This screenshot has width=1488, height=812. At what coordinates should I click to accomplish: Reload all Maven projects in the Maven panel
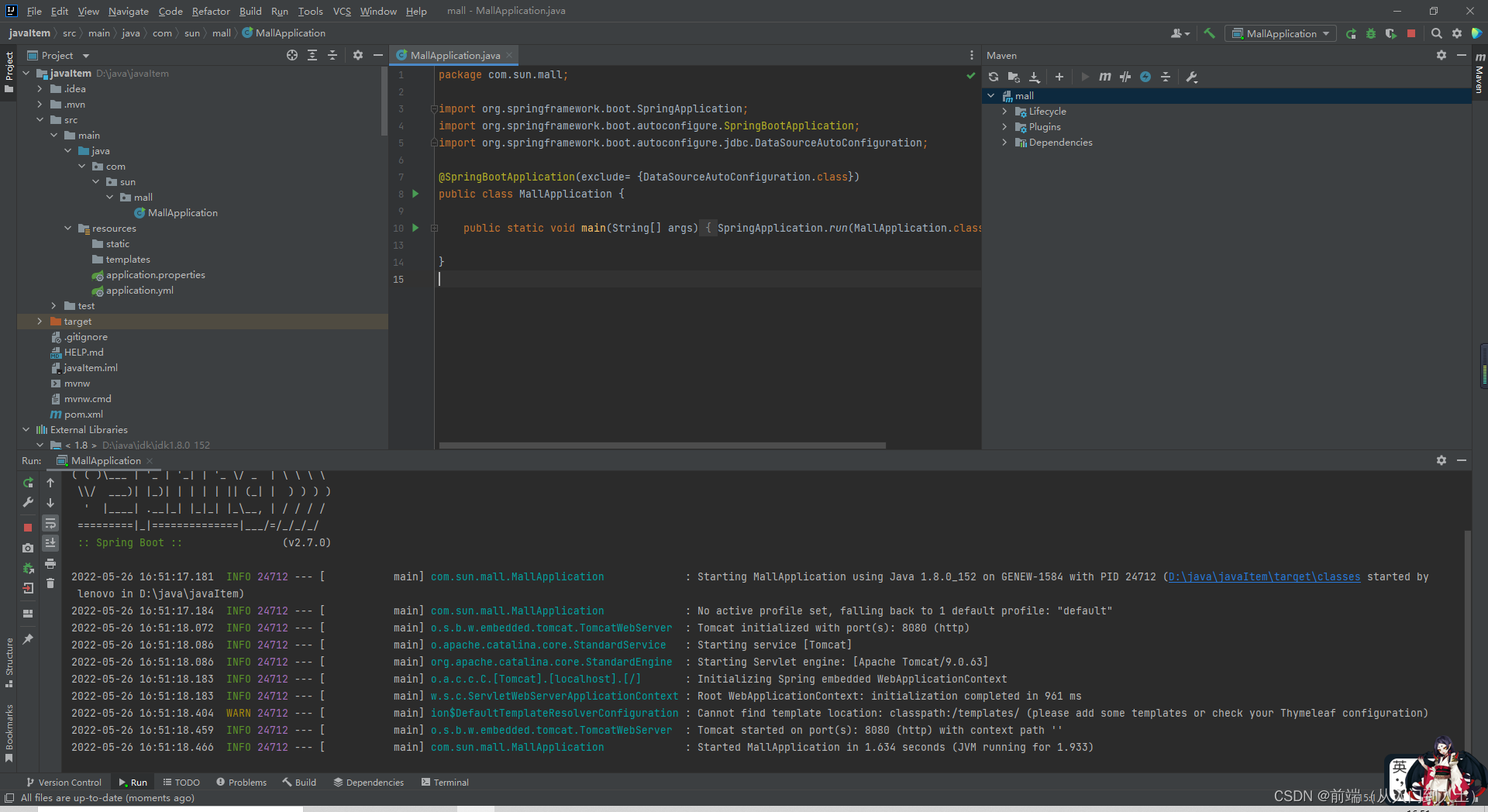[993, 77]
